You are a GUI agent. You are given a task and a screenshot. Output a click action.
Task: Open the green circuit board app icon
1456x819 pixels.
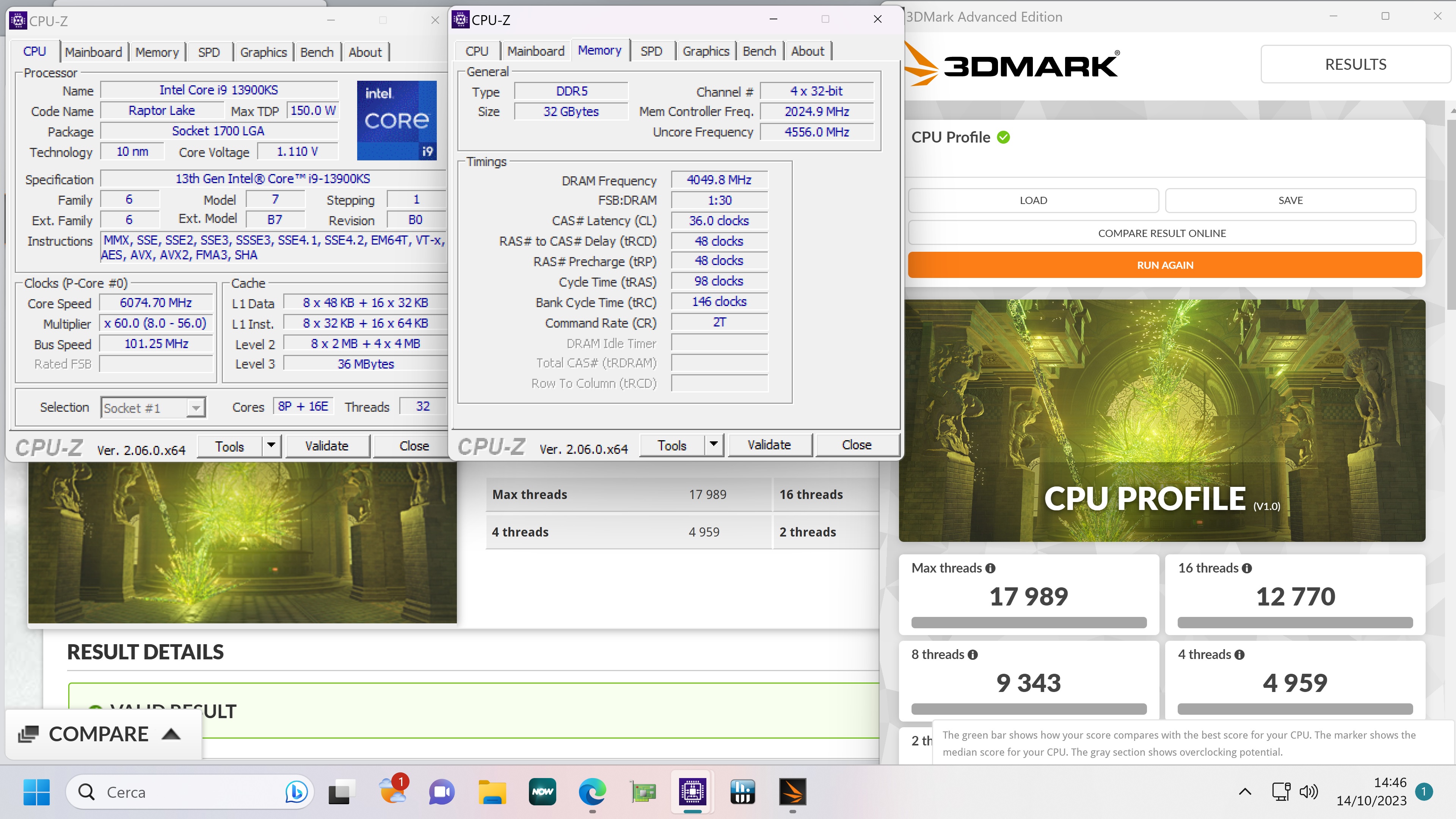coord(643,792)
